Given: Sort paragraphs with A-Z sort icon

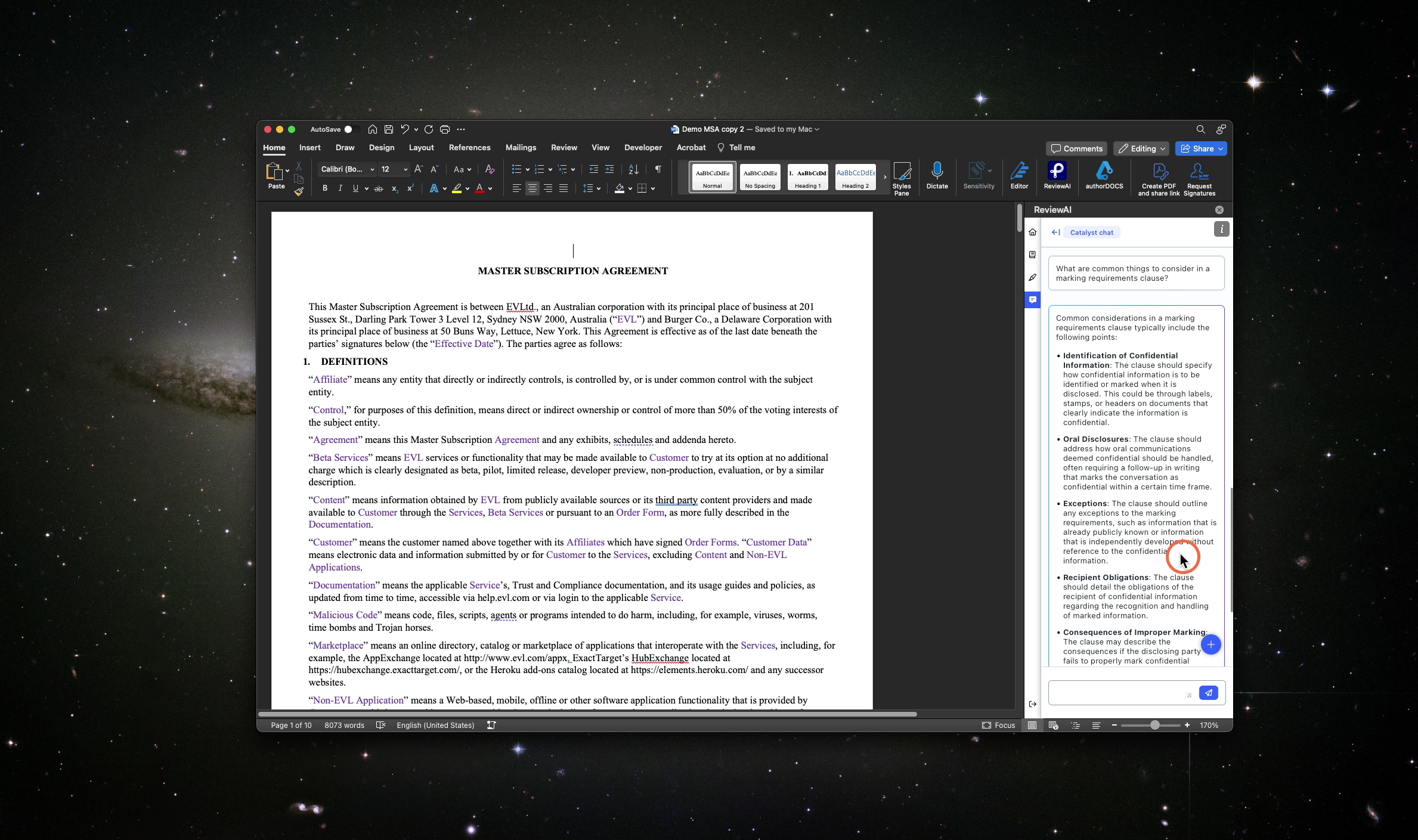Looking at the screenshot, I should click(x=633, y=169).
